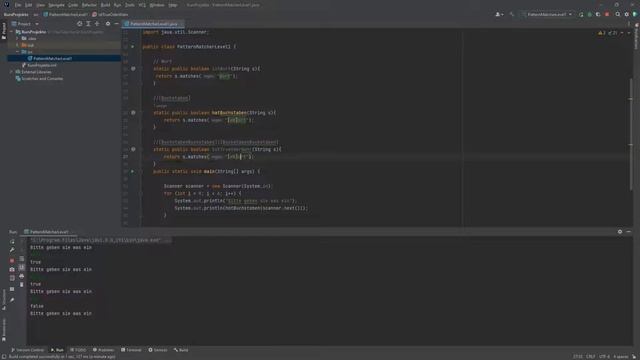Open the VCS menu

[x=142, y=5]
